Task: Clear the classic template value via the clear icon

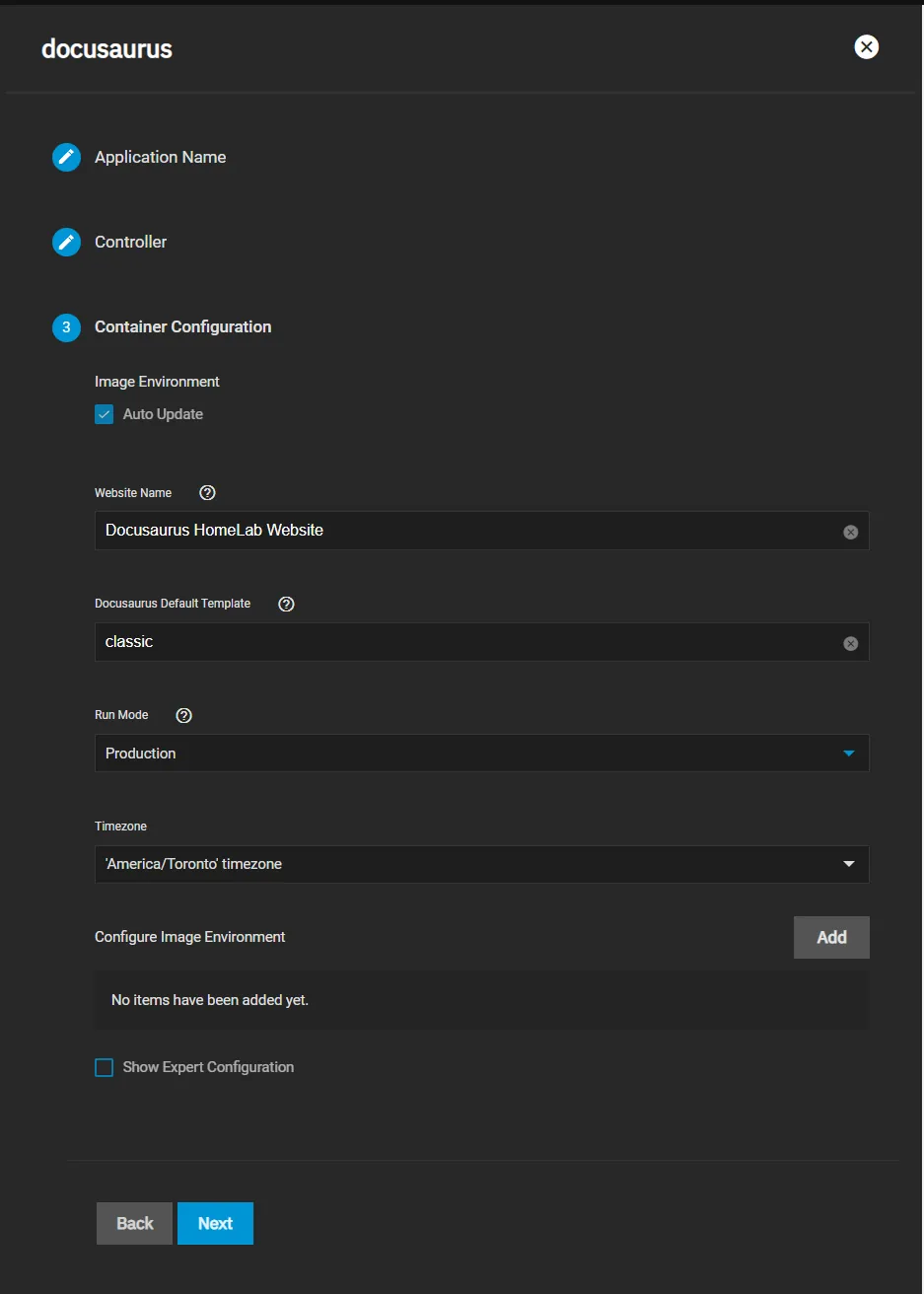Action: point(850,643)
